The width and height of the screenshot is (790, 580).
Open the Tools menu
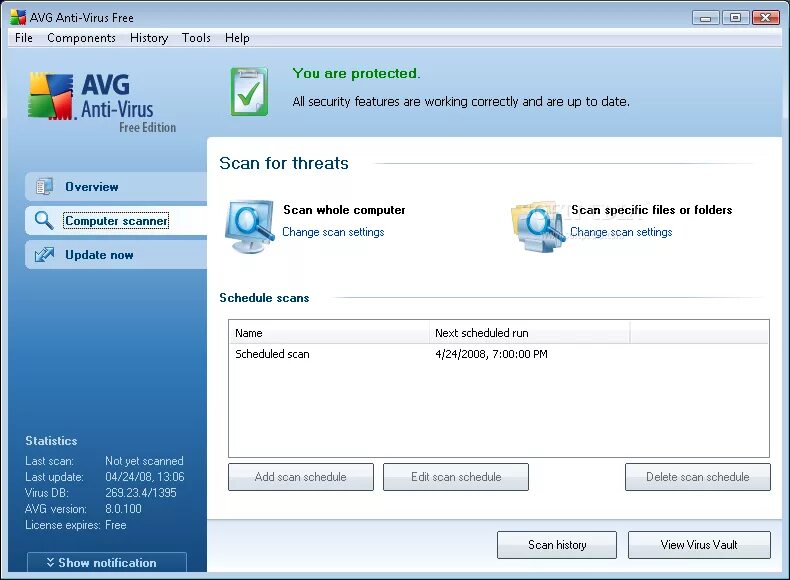click(196, 38)
